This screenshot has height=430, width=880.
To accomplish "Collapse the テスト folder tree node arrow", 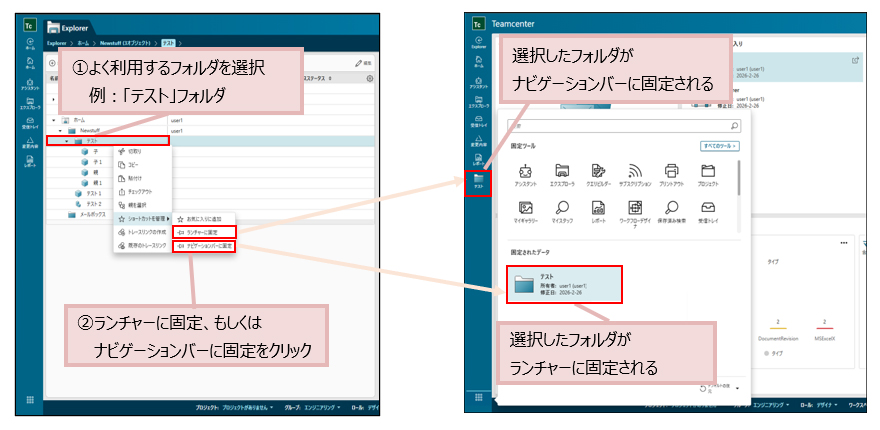I will click(x=67, y=141).
